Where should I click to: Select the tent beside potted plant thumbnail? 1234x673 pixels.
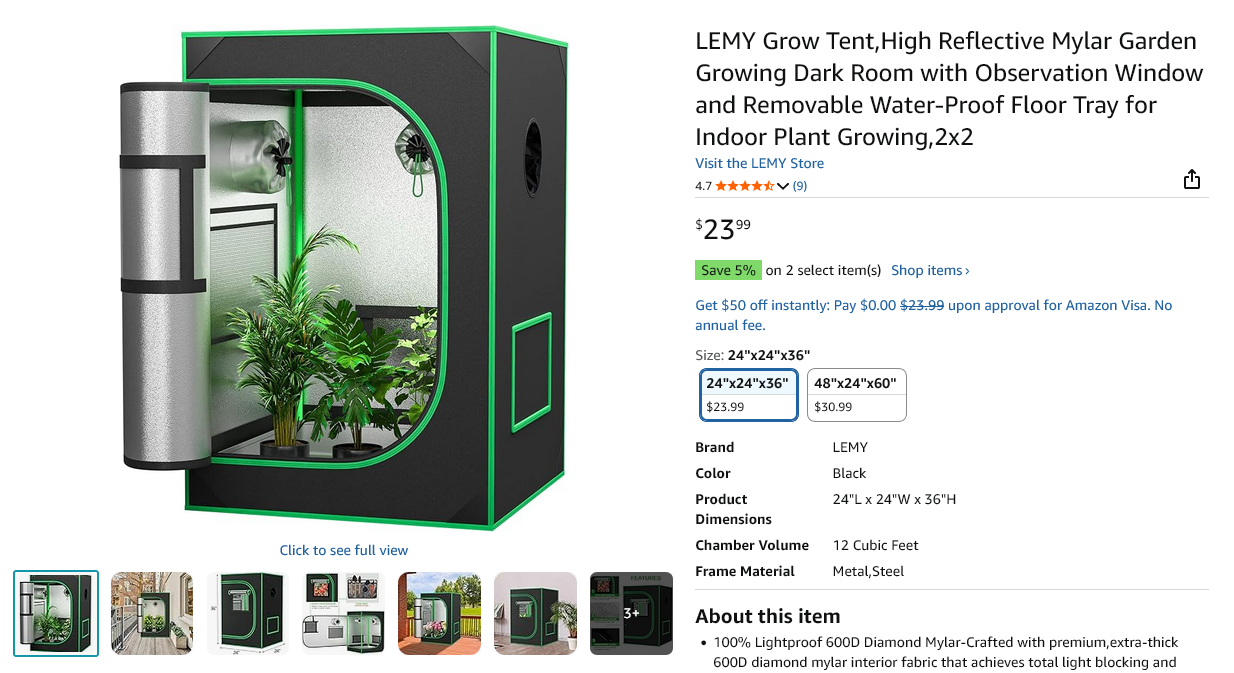point(536,613)
